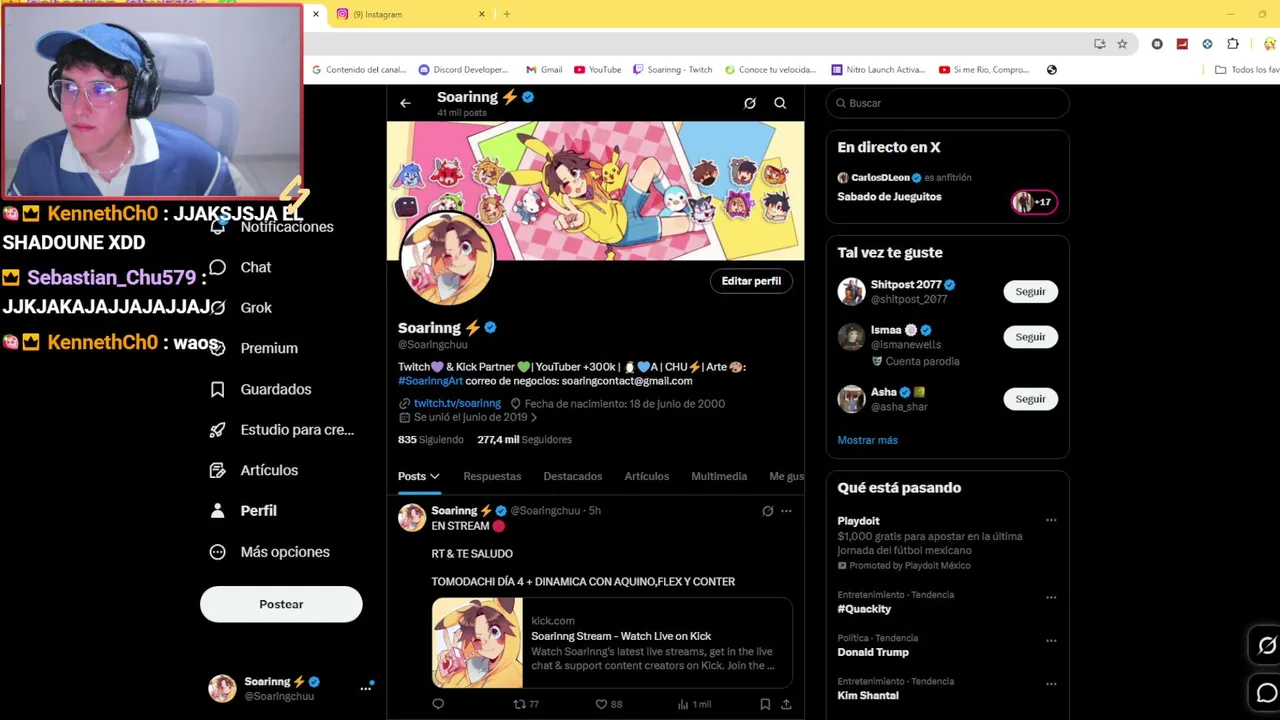Reply to the post via comment icon
This screenshot has height=720, width=1280.
pyautogui.click(x=438, y=704)
